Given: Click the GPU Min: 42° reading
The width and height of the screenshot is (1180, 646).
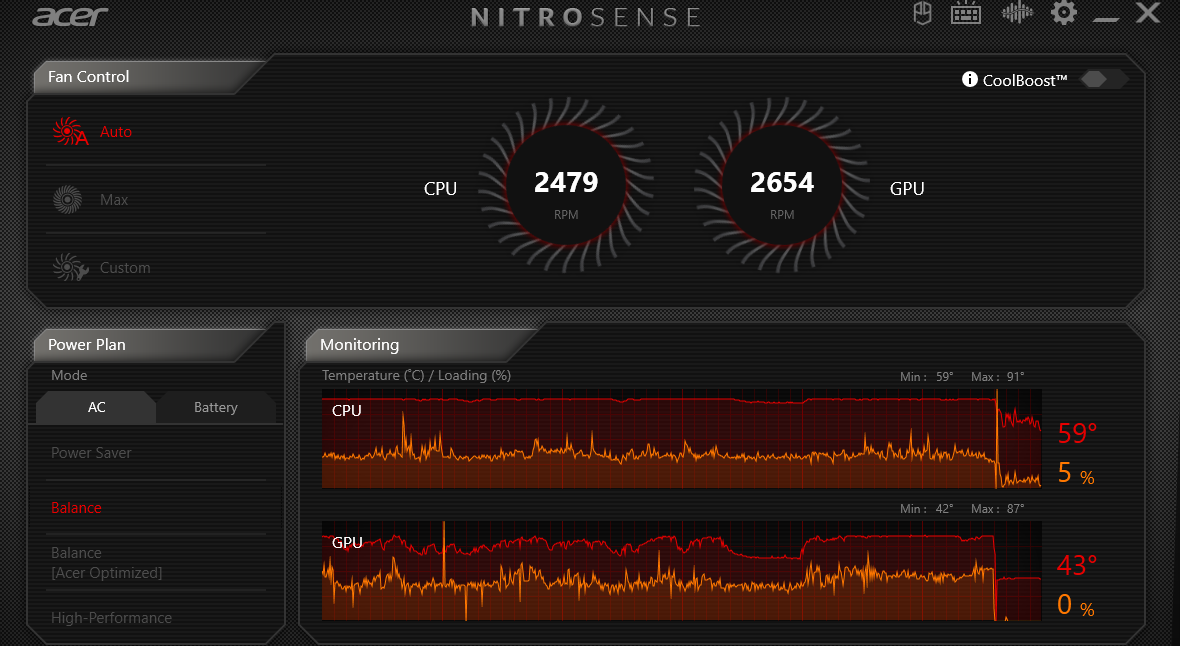Looking at the screenshot, I should tap(926, 509).
